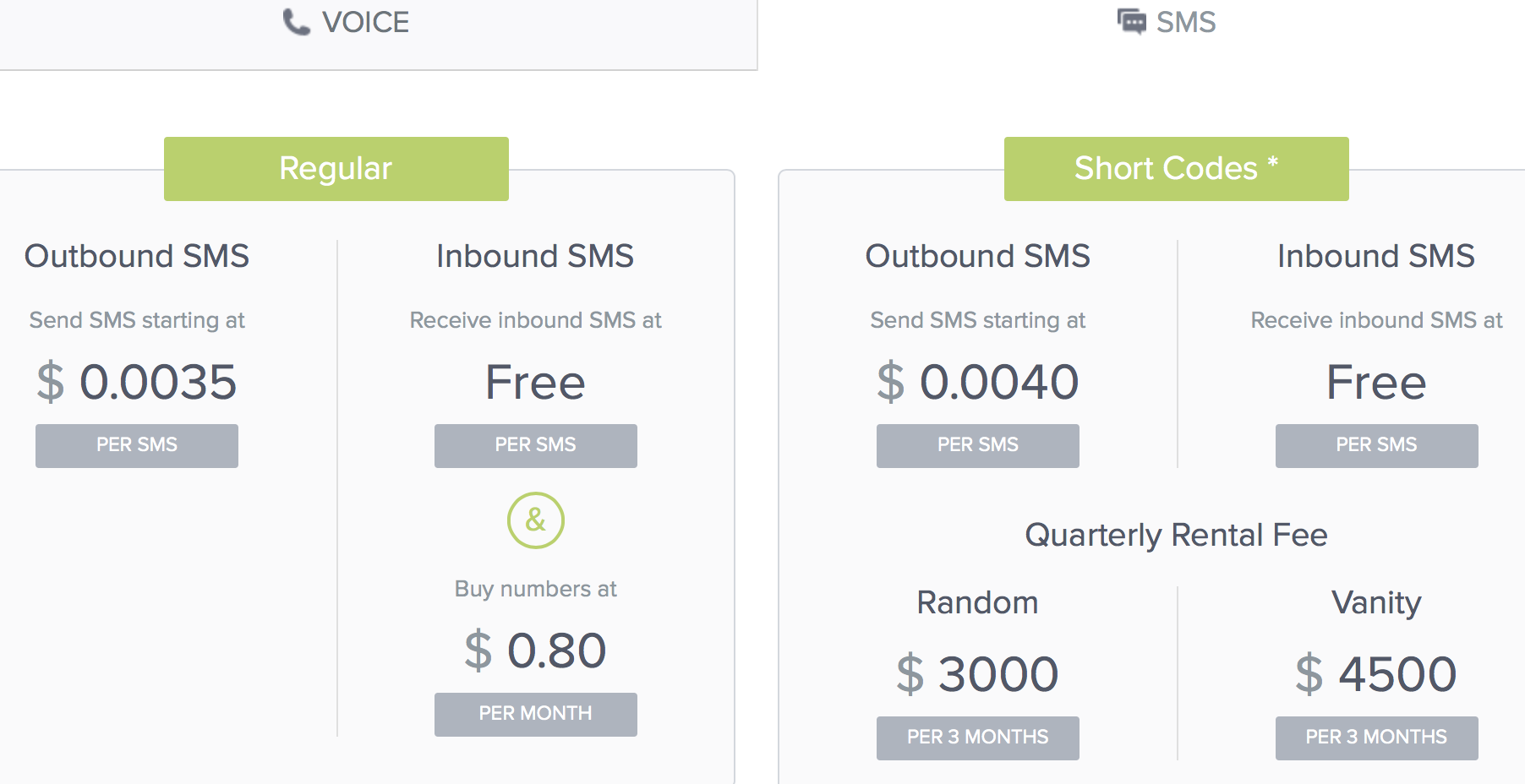Image resolution: width=1525 pixels, height=784 pixels.
Task: Click the green Short Codes header
Action: tap(1176, 169)
